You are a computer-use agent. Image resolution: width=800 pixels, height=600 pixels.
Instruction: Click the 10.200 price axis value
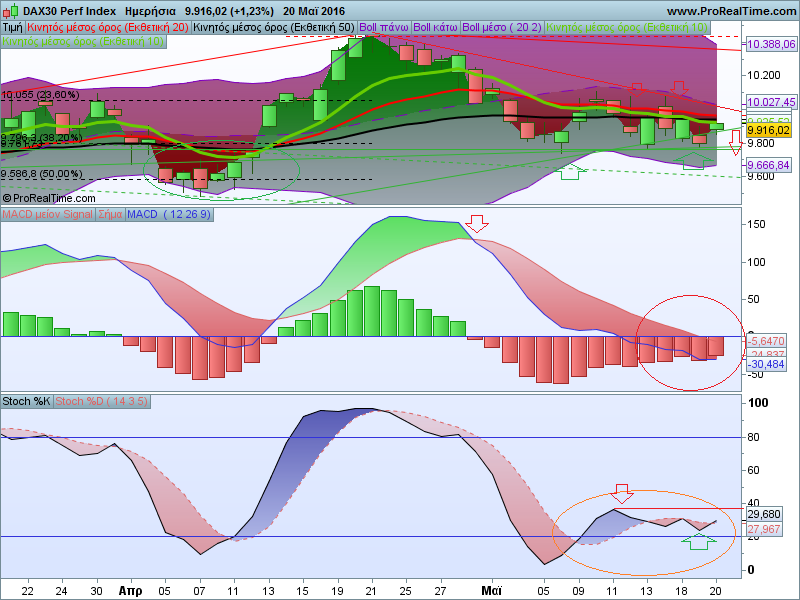click(x=764, y=76)
